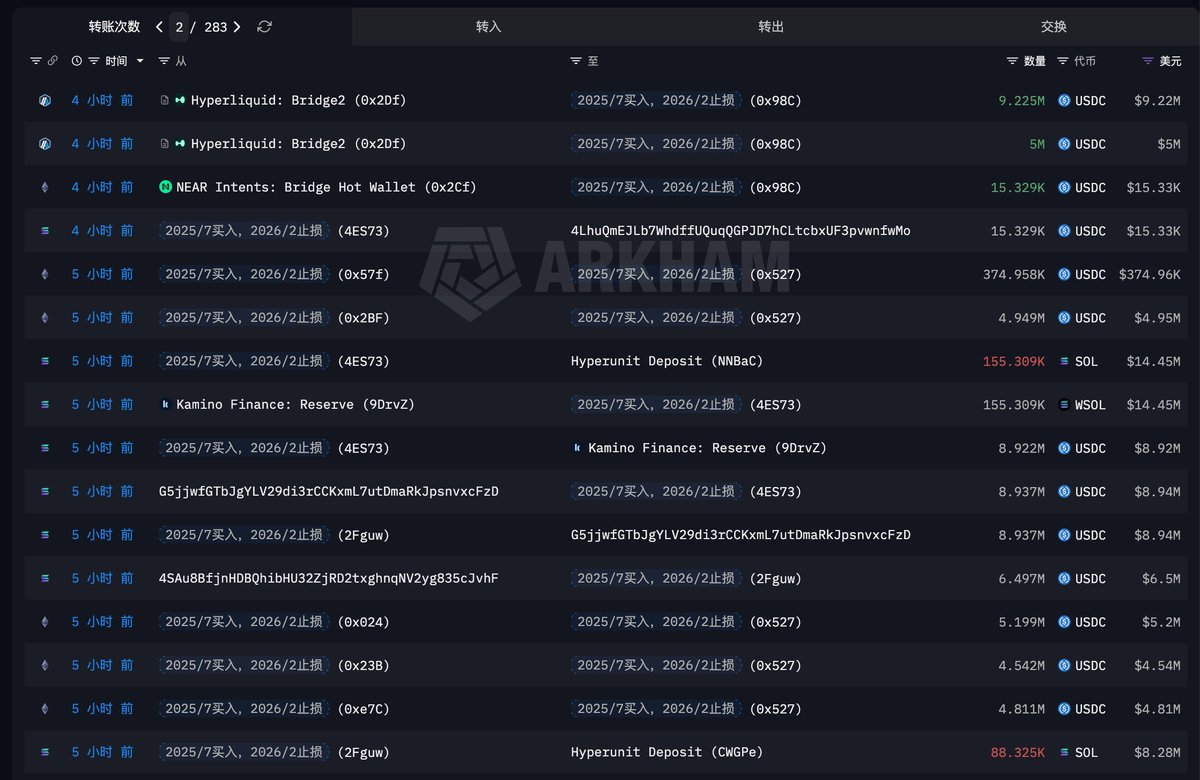Image resolution: width=1200 pixels, height=780 pixels.
Task: Open the Hyperunit Deposit (CWGPe) recipient
Action: click(667, 752)
